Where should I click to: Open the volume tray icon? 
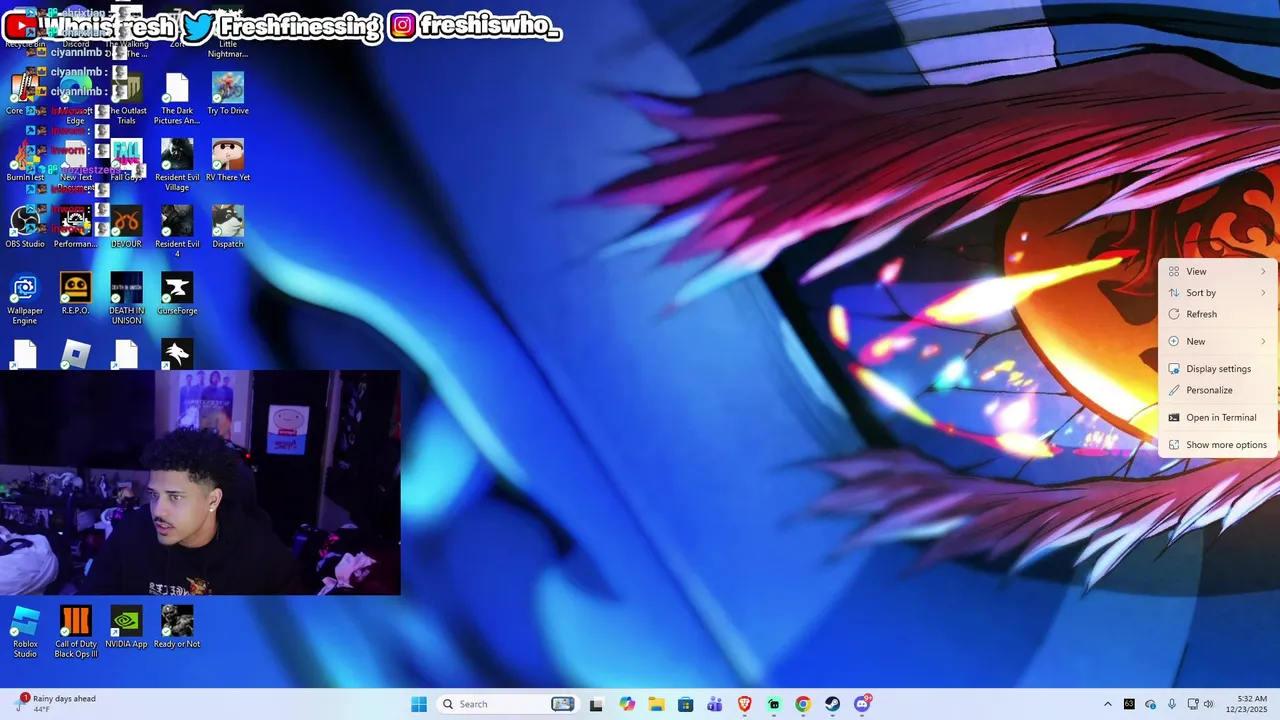click(x=1208, y=704)
